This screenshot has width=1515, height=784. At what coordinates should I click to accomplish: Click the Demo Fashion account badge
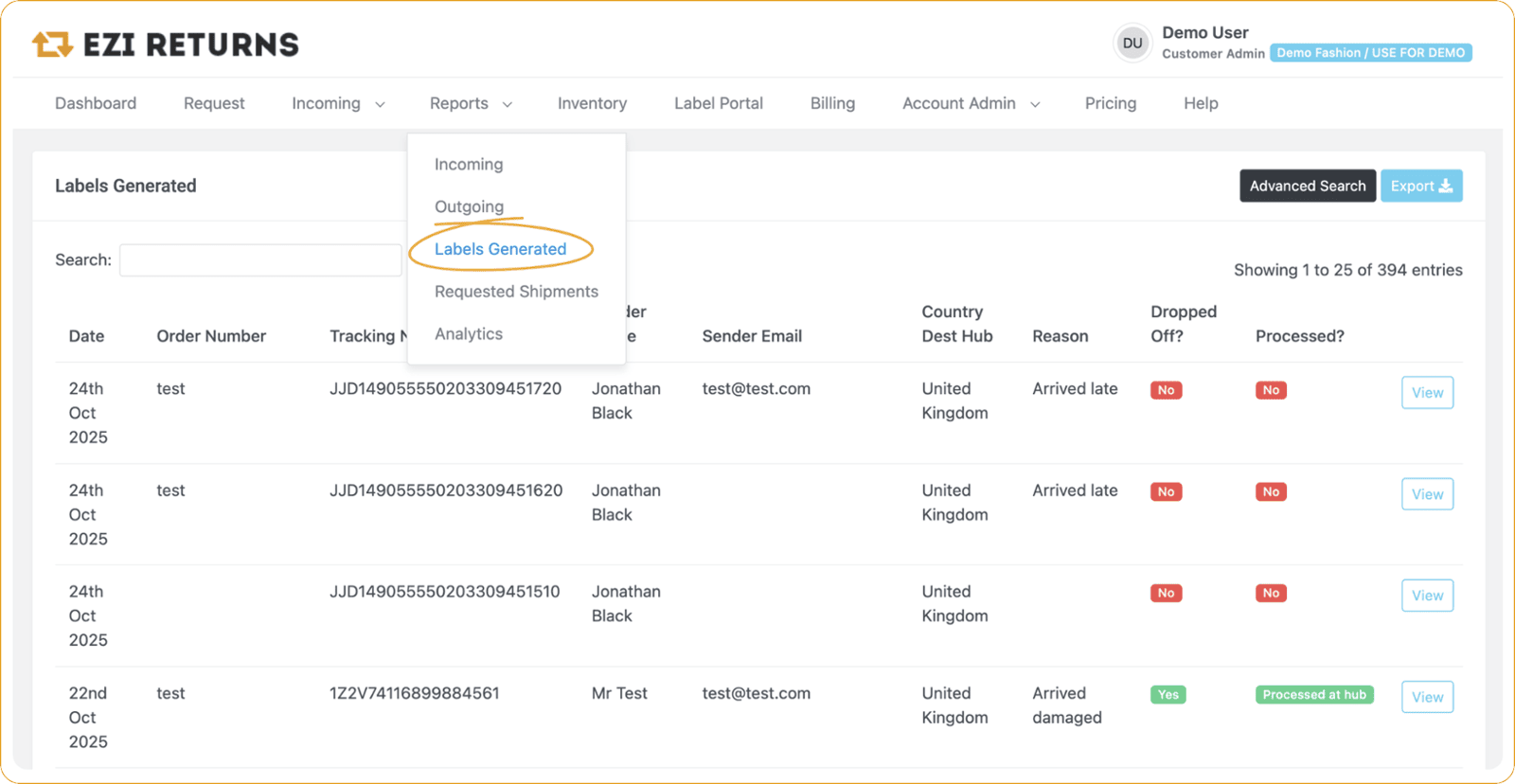1370,53
